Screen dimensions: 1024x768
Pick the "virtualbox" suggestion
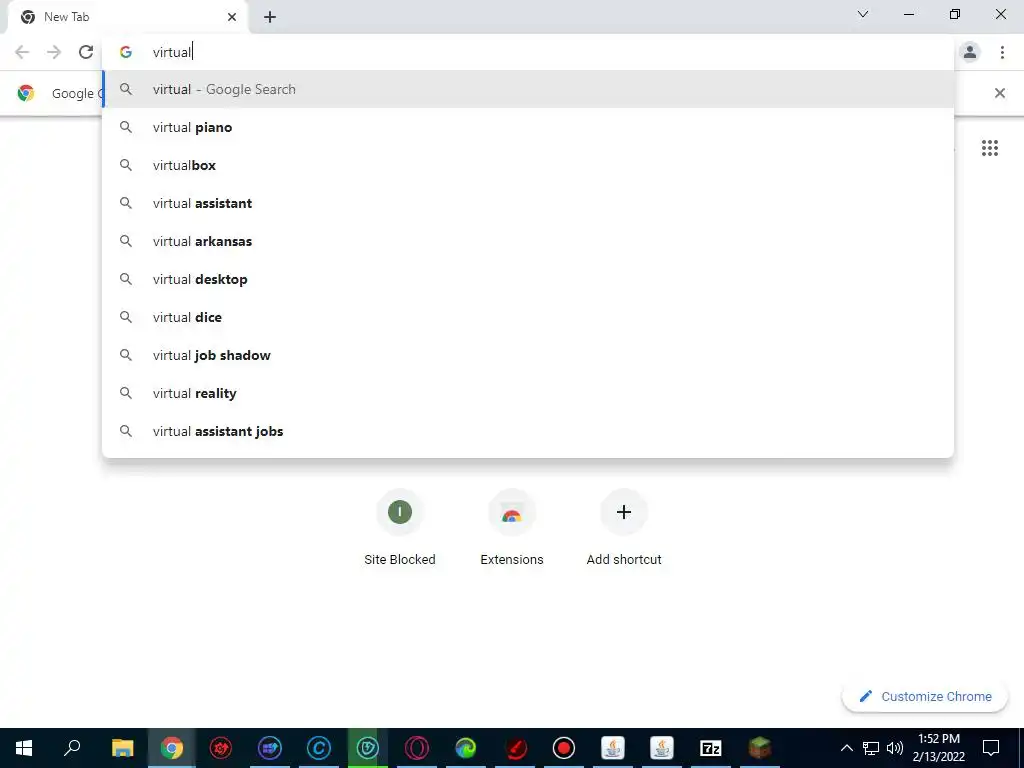(x=528, y=165)
